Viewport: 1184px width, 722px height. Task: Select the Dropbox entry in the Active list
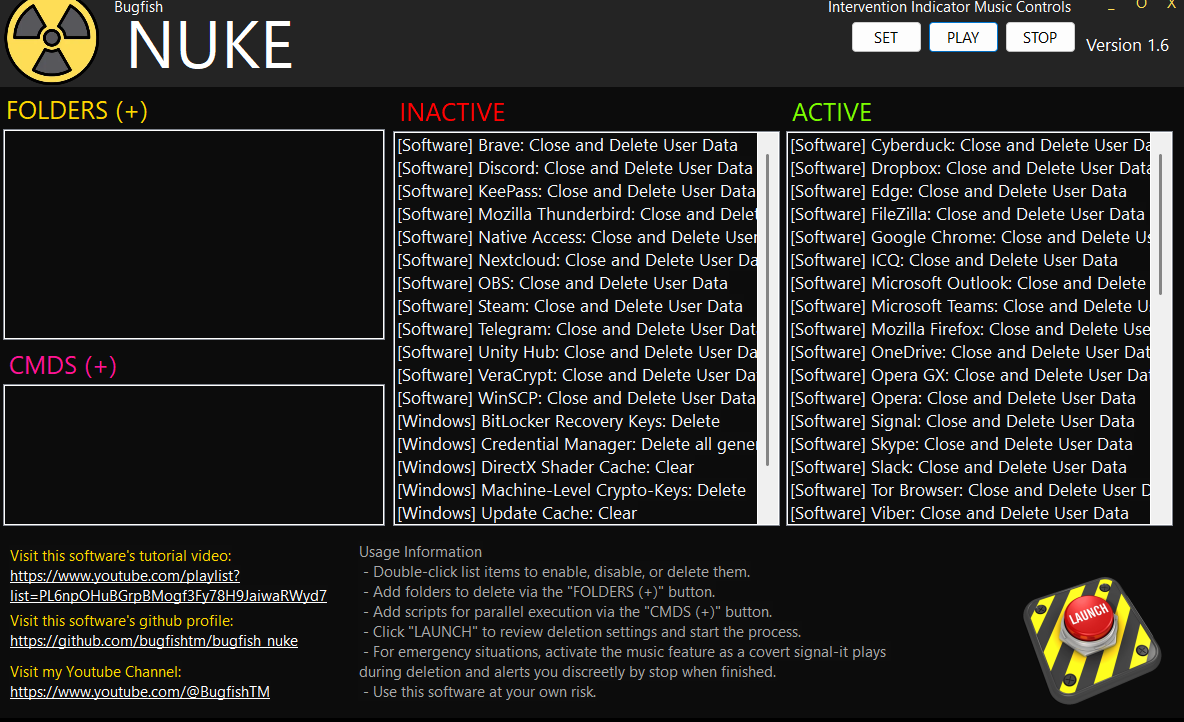point(970,168)
